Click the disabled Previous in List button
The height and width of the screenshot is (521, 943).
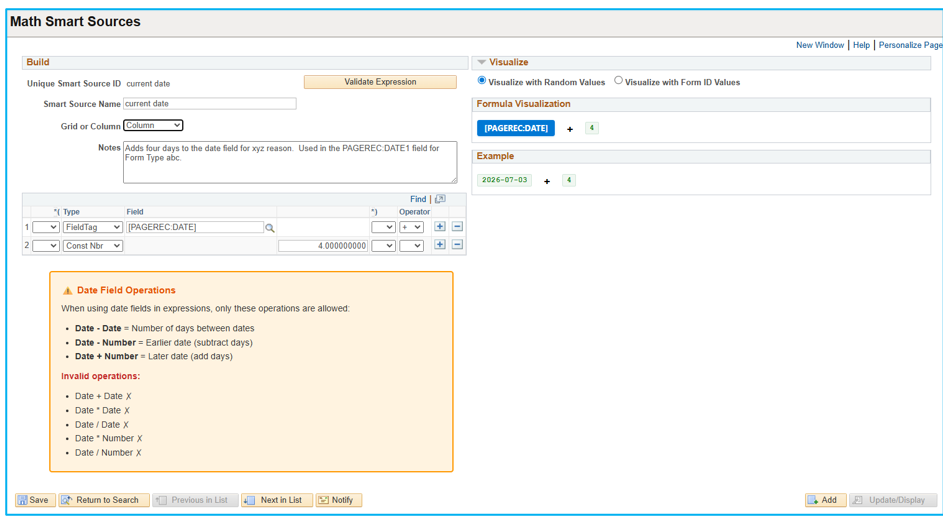(195, 500)
